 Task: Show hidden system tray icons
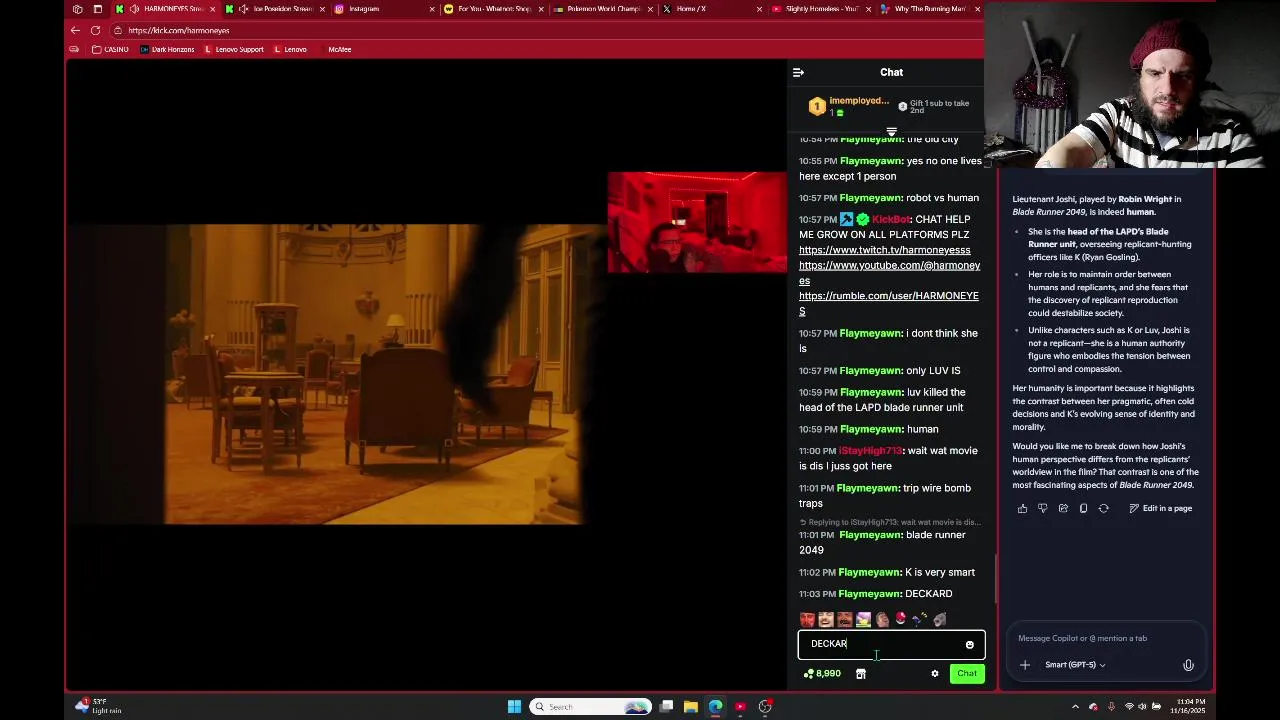1075,707
